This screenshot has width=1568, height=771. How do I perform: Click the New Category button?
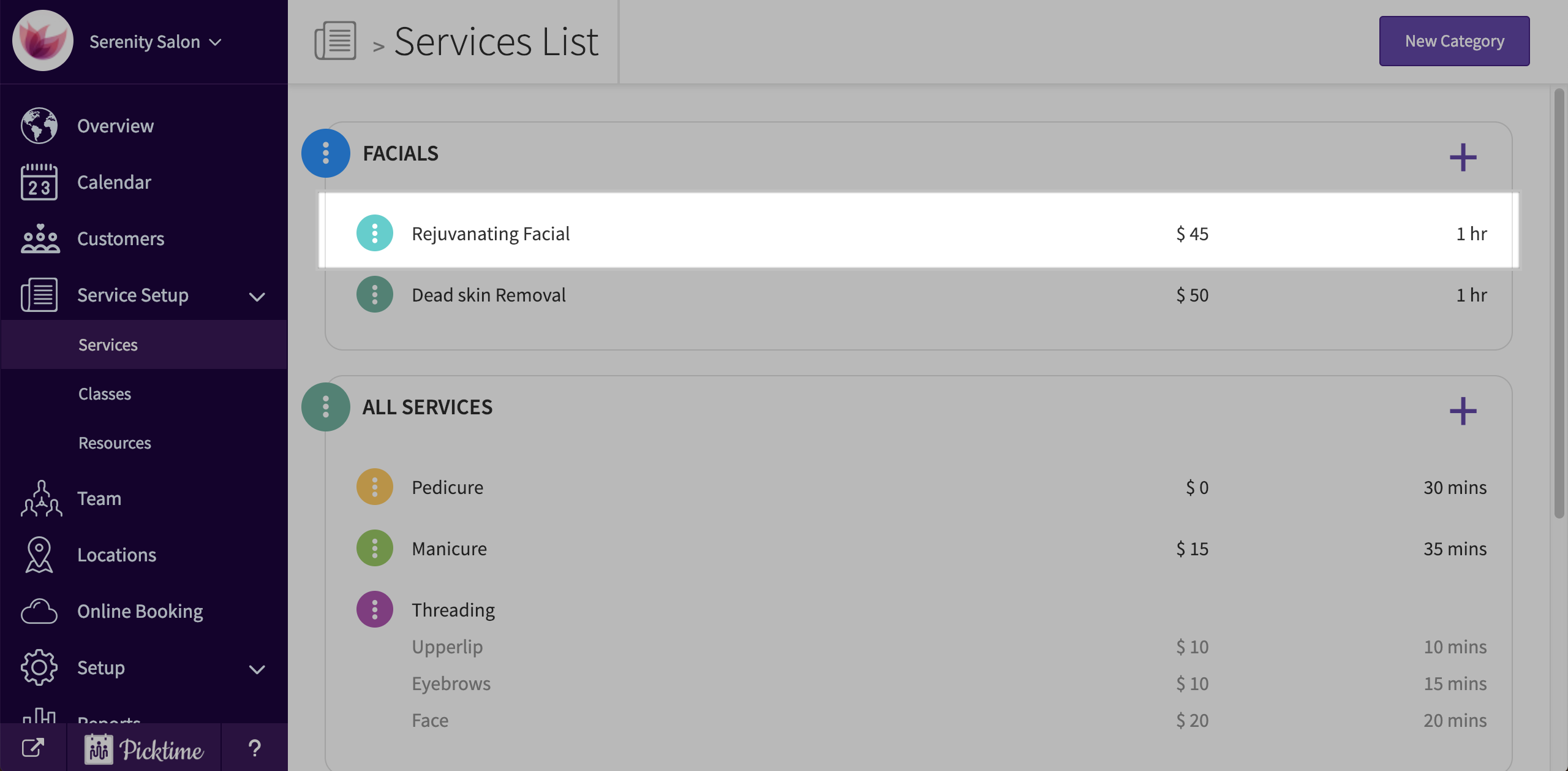click(1454, 41)
